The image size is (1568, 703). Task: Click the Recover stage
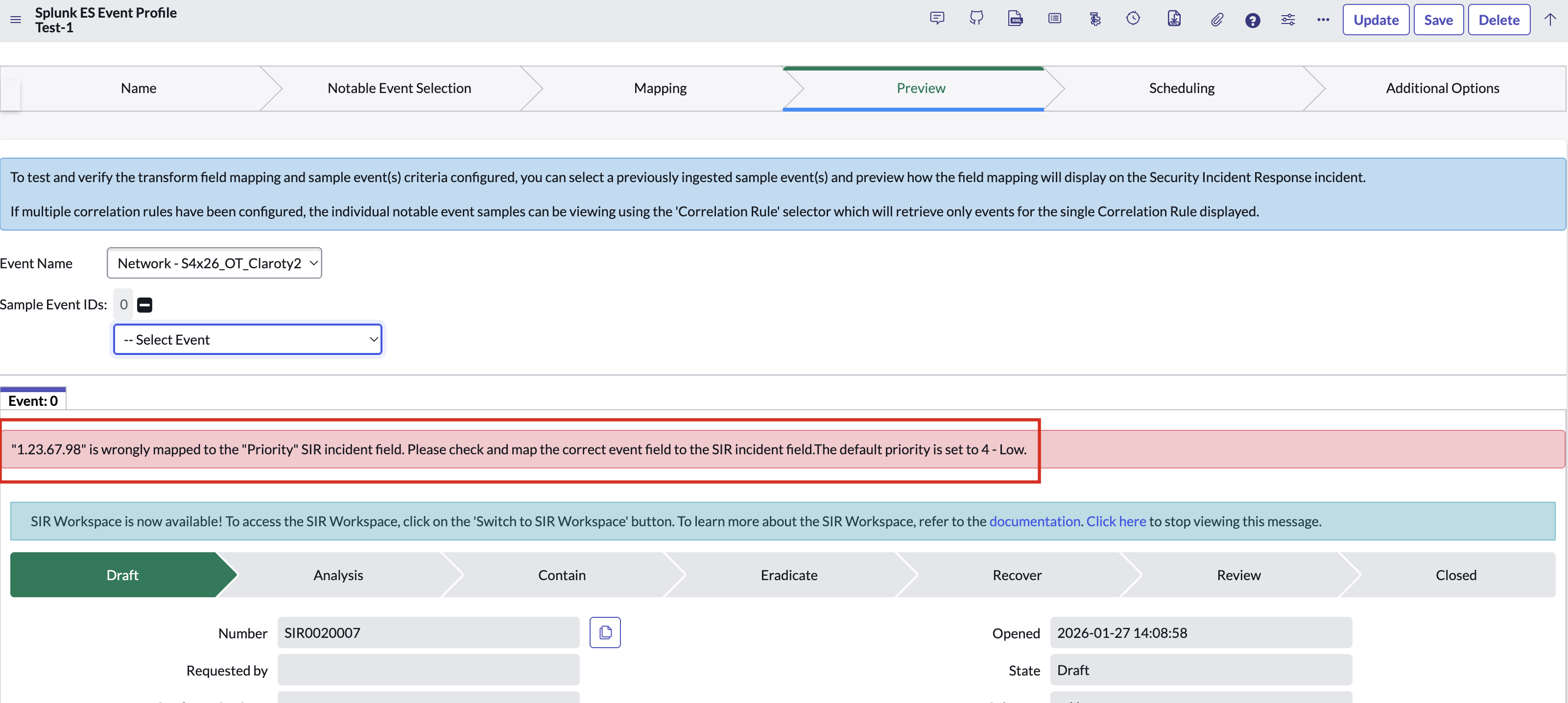point(1017,575)
